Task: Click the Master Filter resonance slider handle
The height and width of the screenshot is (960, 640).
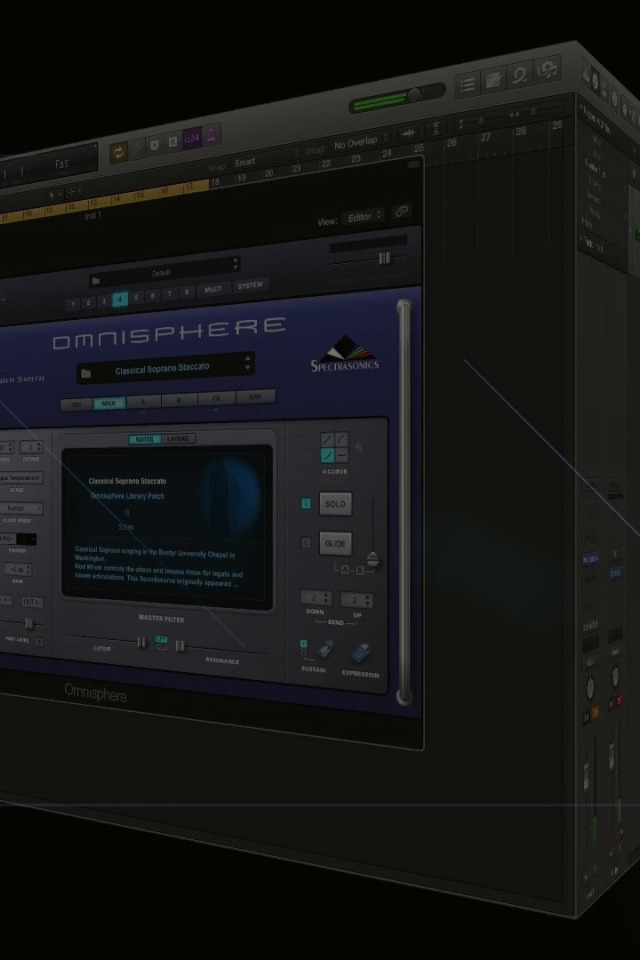Action: pyautogui.click(x=180, y=646)
